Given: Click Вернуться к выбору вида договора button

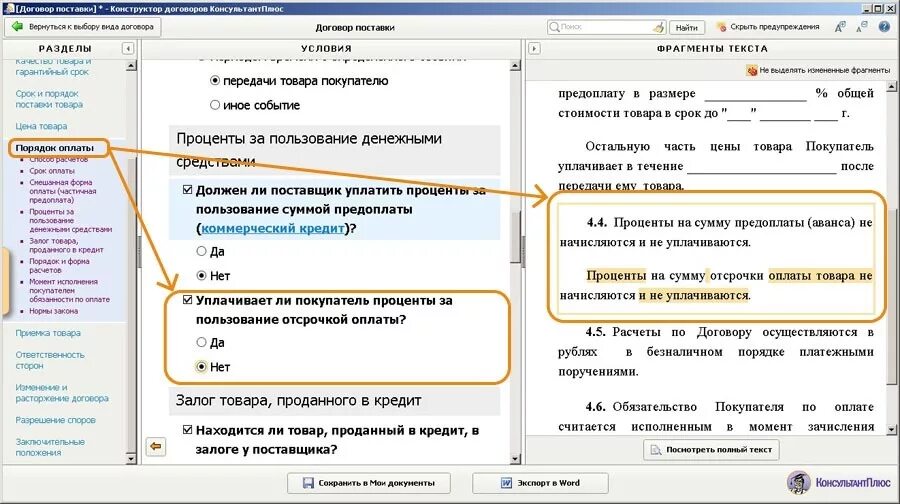Looking at the screenshot, I should coord(83,26).
